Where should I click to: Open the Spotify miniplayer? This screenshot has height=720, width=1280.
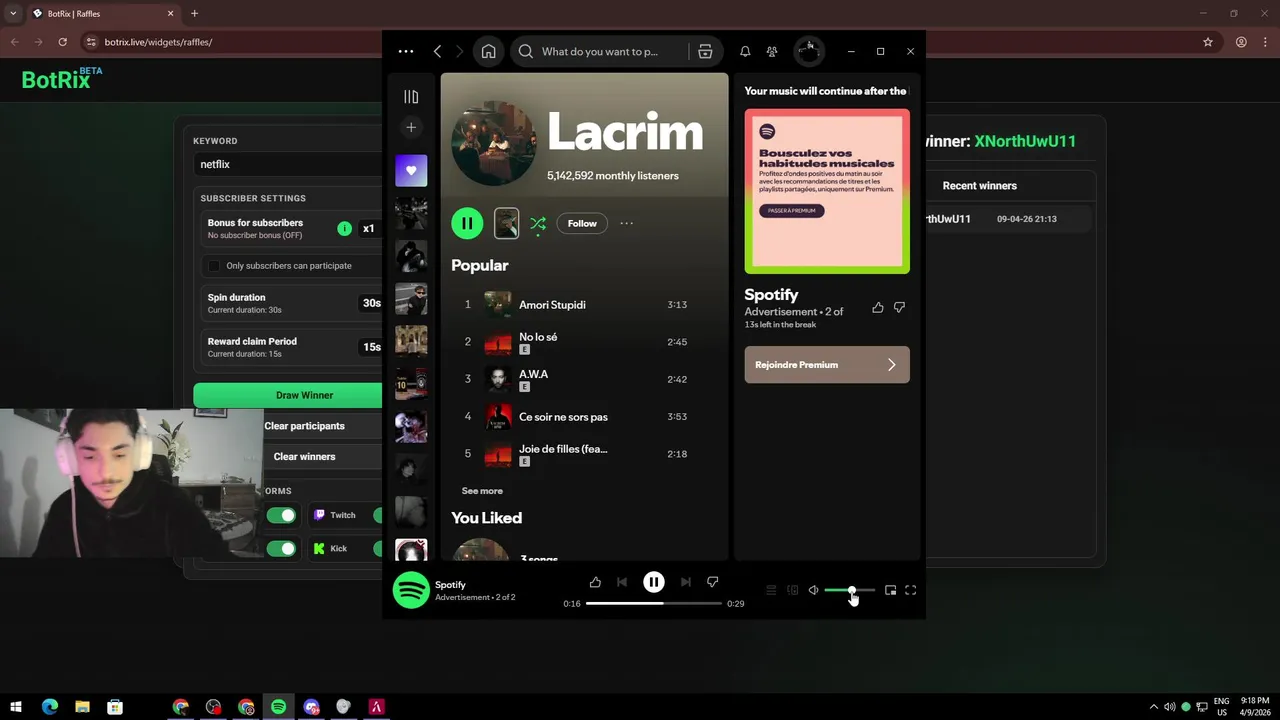click(x=891, y=590)
